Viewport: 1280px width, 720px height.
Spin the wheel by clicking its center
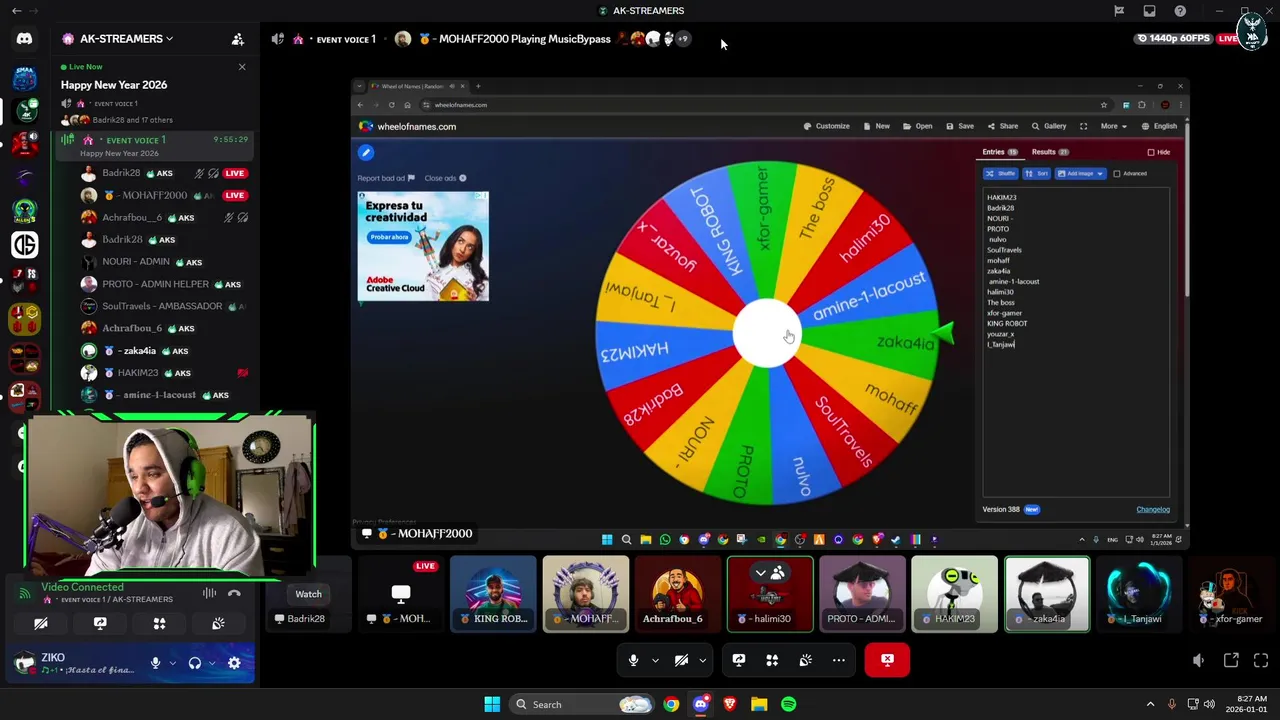(x=767, y=334)
